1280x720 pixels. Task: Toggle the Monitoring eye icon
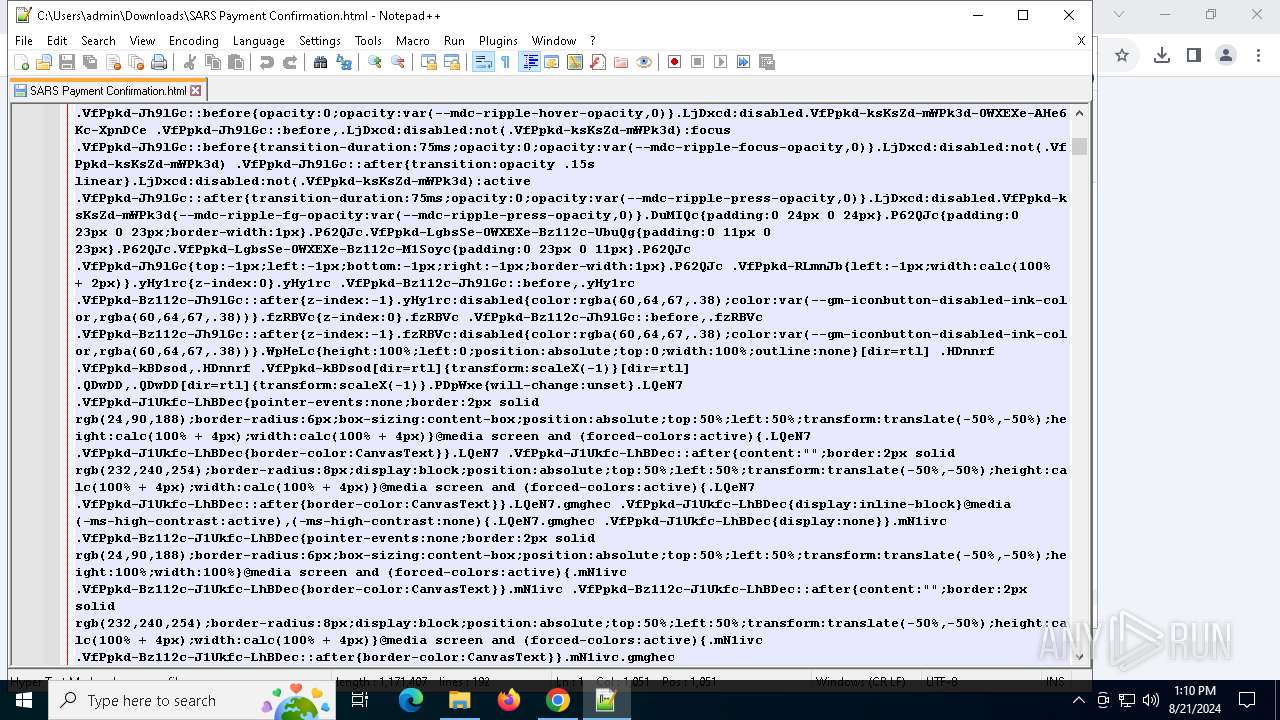pos(644,62)
